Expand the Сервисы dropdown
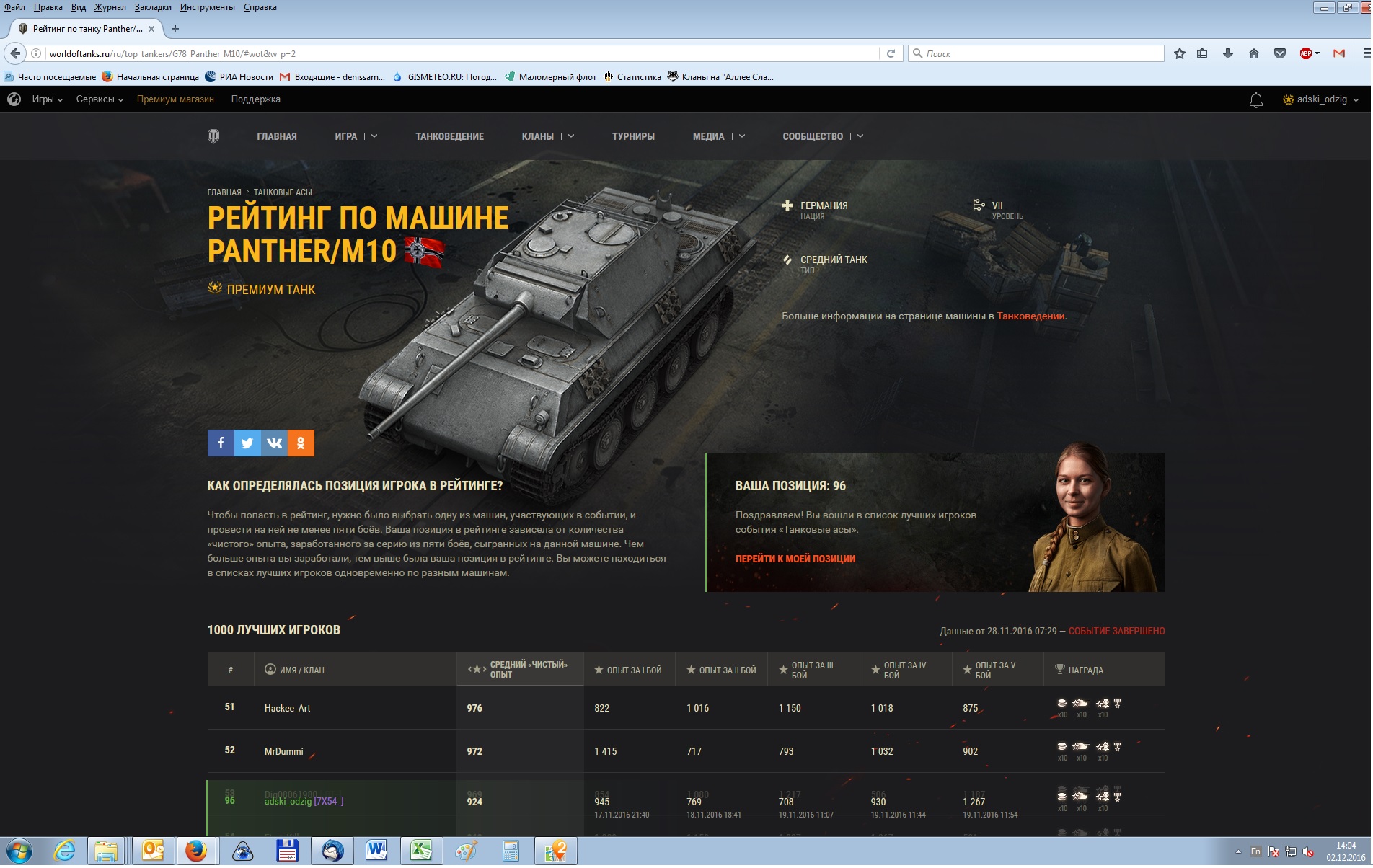The image size is (1373, 868). click(100, 99)
